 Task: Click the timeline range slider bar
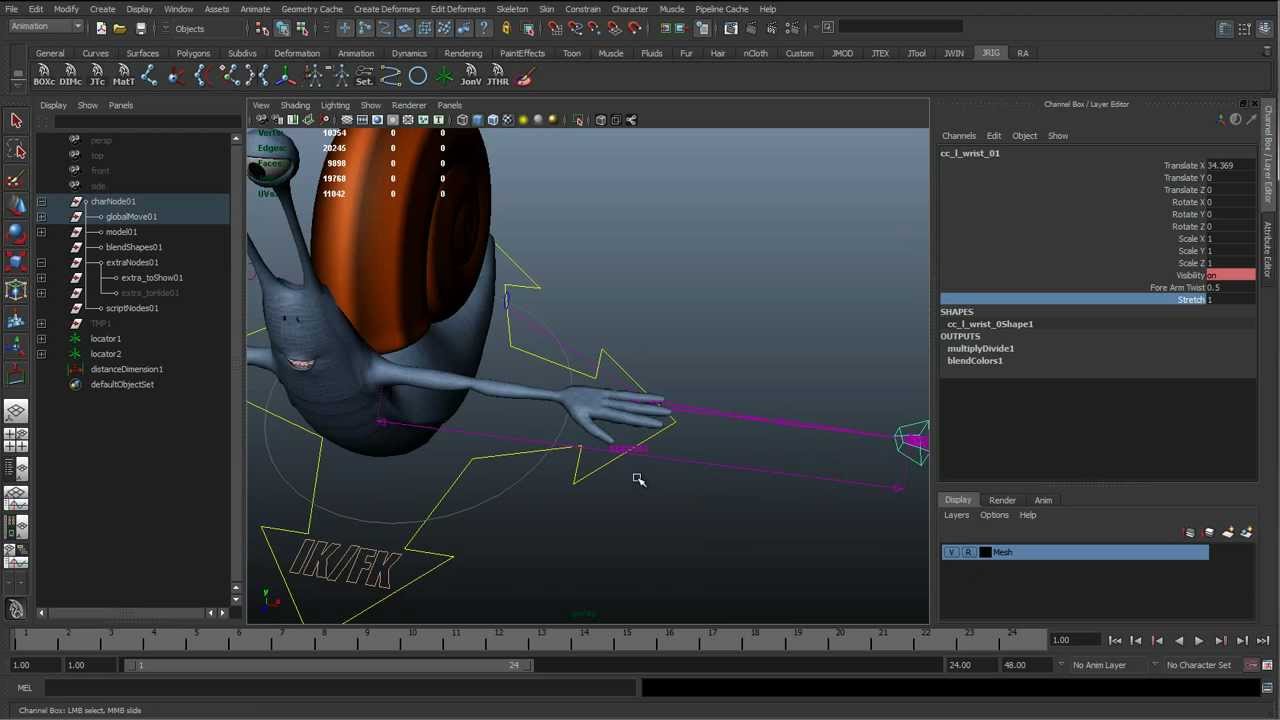(329, 665)
